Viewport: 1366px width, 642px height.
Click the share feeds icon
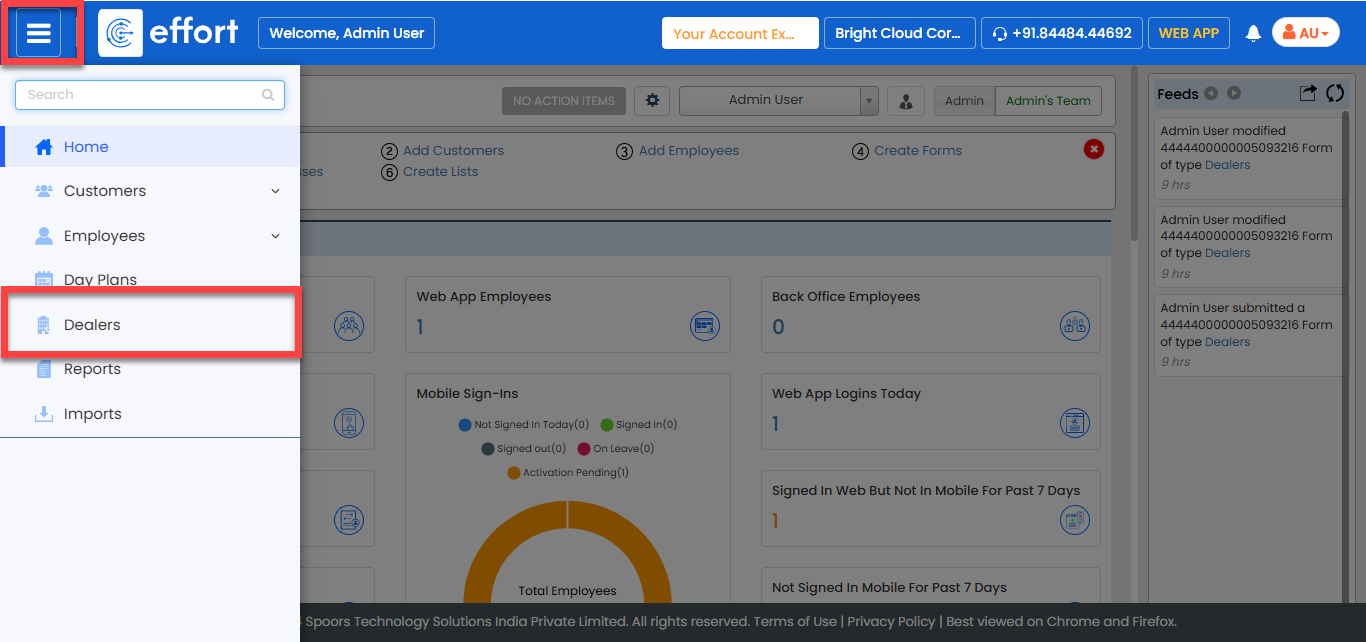(x=1308, y=93)
